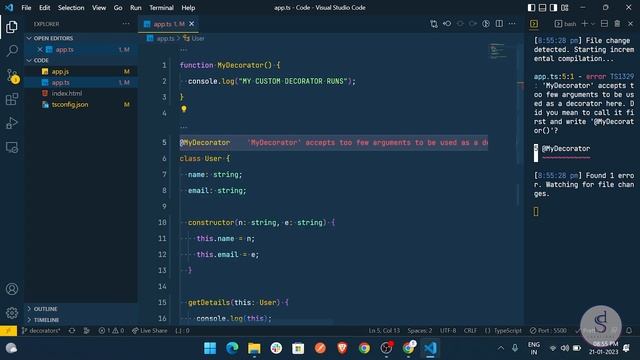The height and width of the screenshot is (360, 640).
Task: Click Live Share in status bar
Action: pyautogui.click(x=149, y=331)
